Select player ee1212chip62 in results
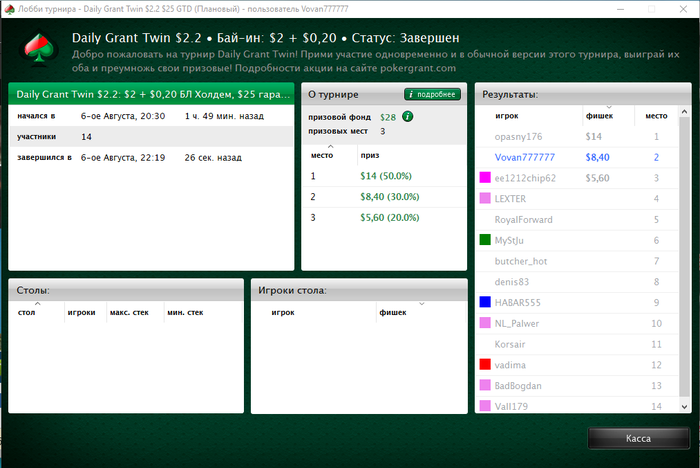The image size is (700, 468). 525,178
